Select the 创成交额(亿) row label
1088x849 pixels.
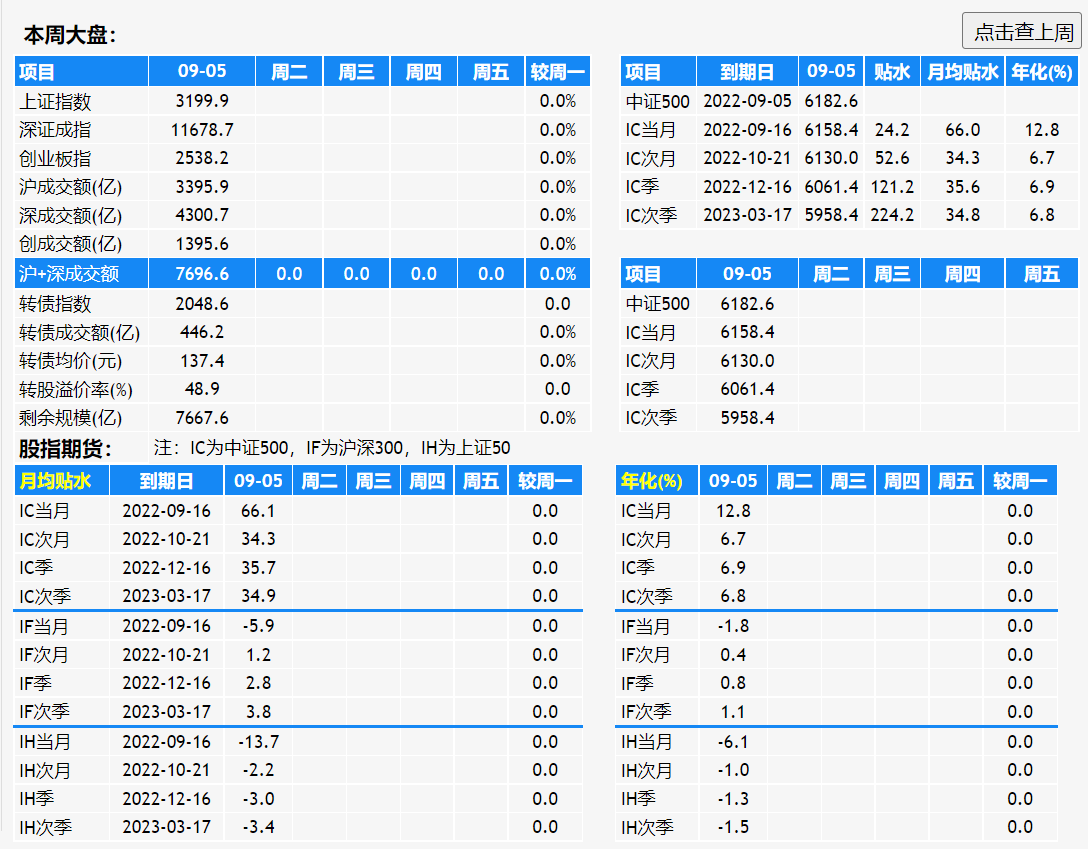click(x=70, y=244)
